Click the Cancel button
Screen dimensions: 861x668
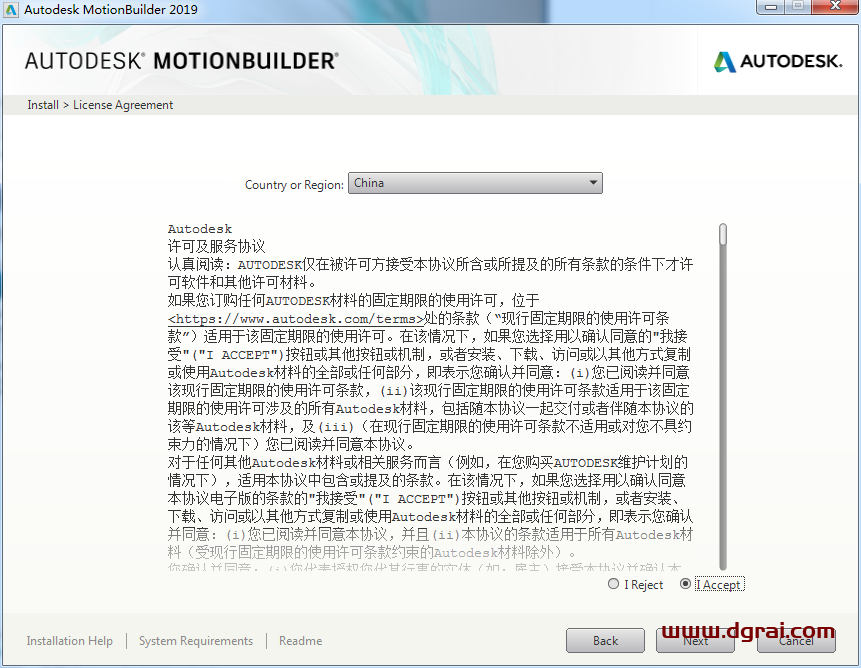click(796, 641)
